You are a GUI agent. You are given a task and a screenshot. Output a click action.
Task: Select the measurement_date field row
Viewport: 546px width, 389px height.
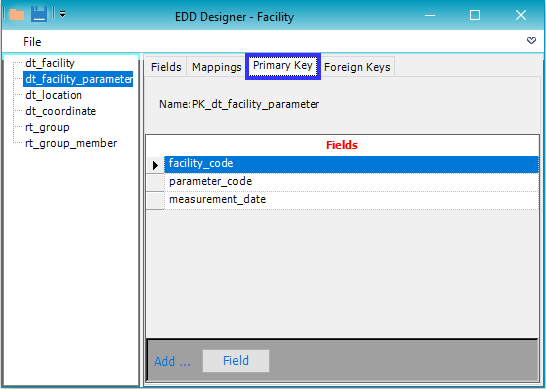click(x=351, y=200)
